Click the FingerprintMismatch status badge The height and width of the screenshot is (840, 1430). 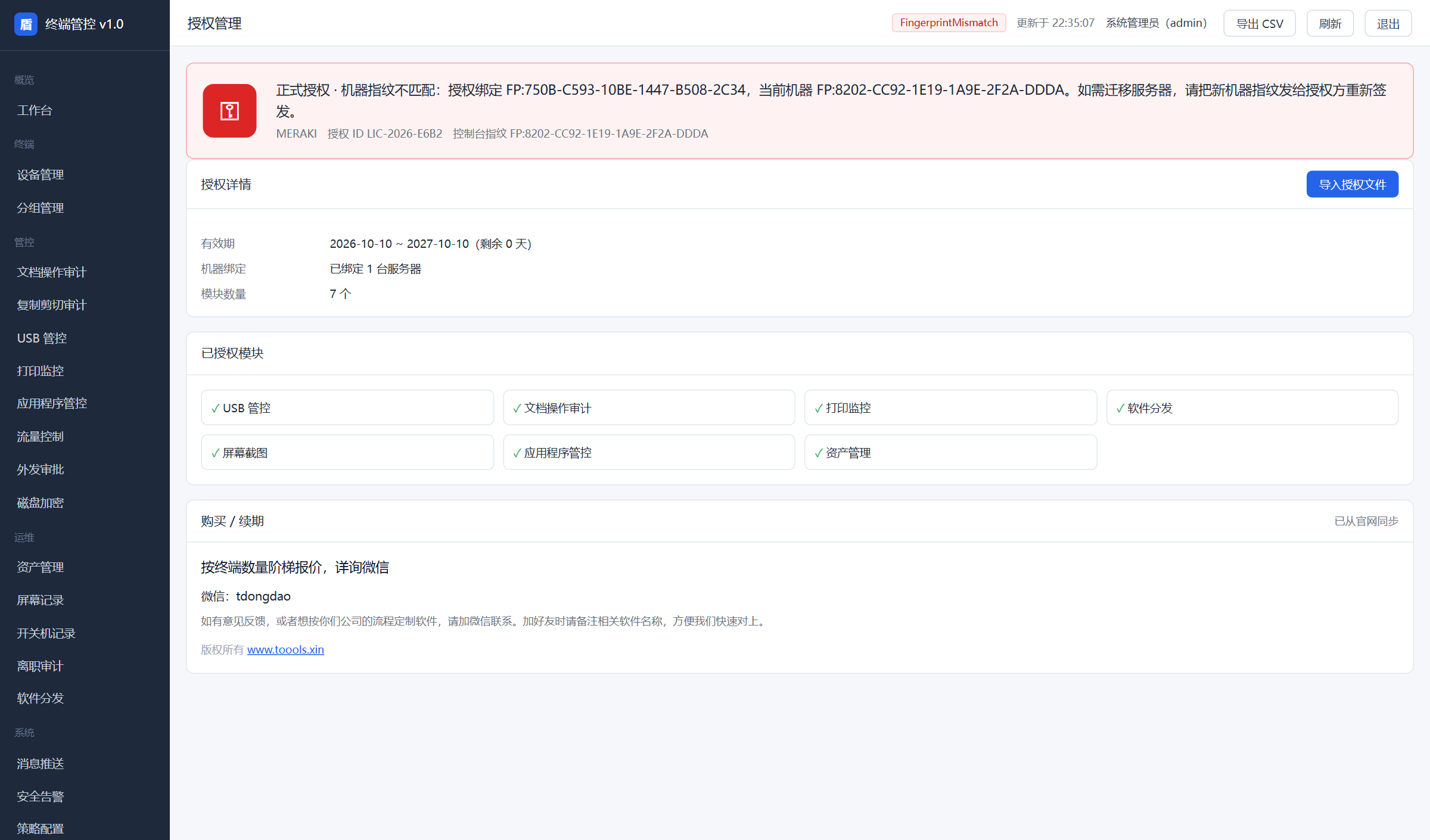[x=949, y=23]
